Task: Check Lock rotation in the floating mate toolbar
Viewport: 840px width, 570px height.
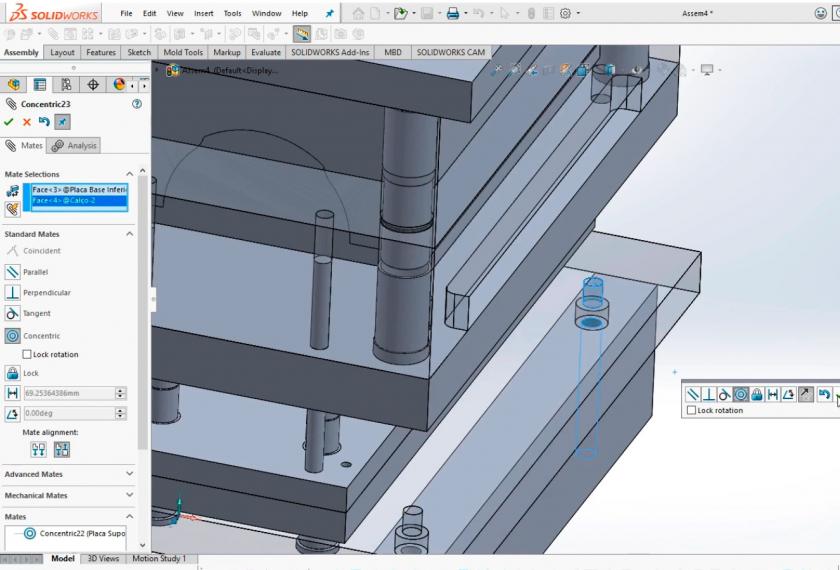Action: [x=691, y=411]
